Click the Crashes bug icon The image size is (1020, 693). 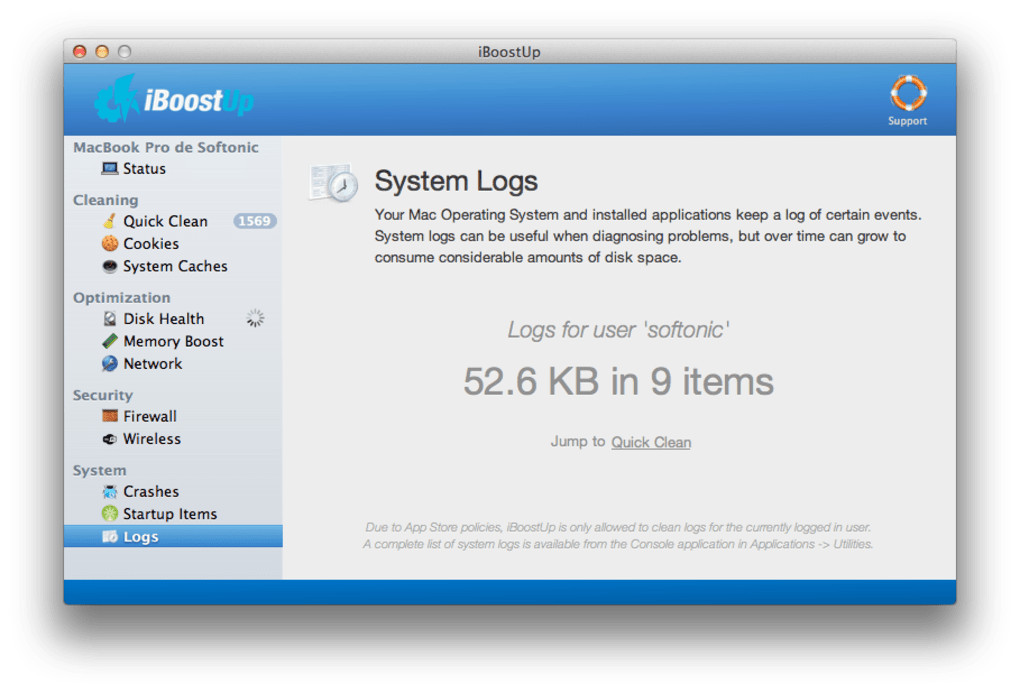(x=110, y=491)
